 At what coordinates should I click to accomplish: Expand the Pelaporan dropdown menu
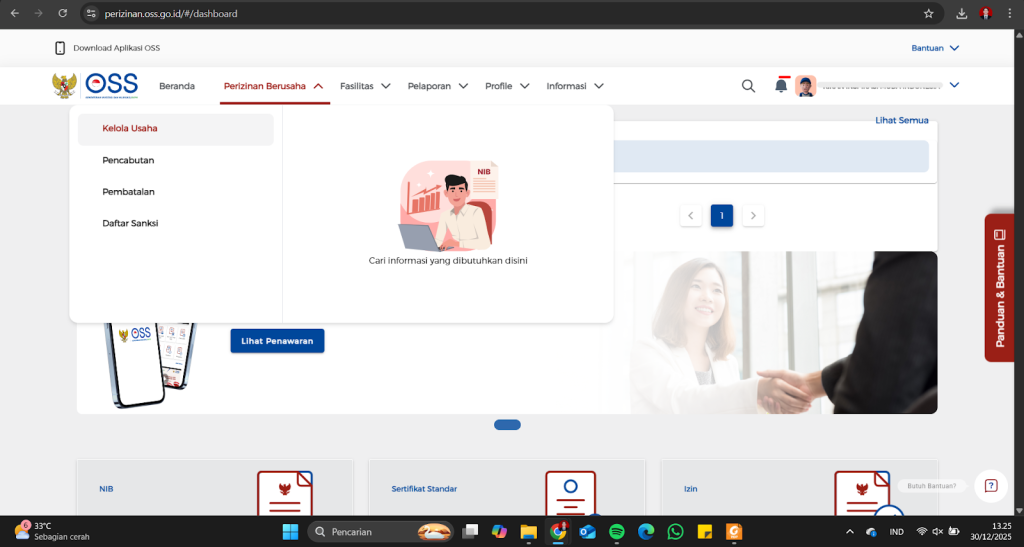438,86
